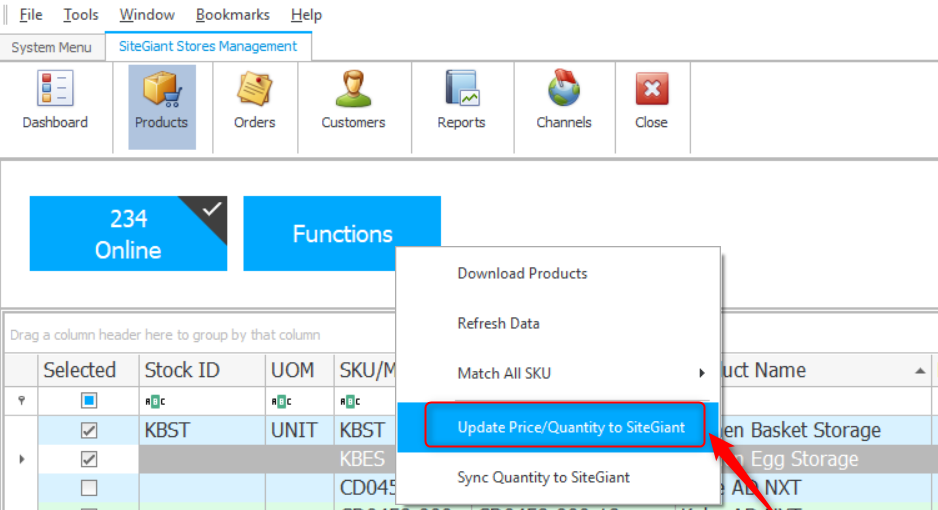938x510 pixels.
Task: Click the filter row pin icon
Action: tap(22, 401)
